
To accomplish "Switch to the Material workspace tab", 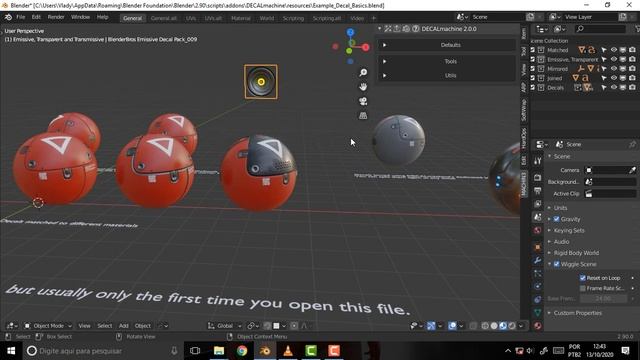I will pos(240,18).
